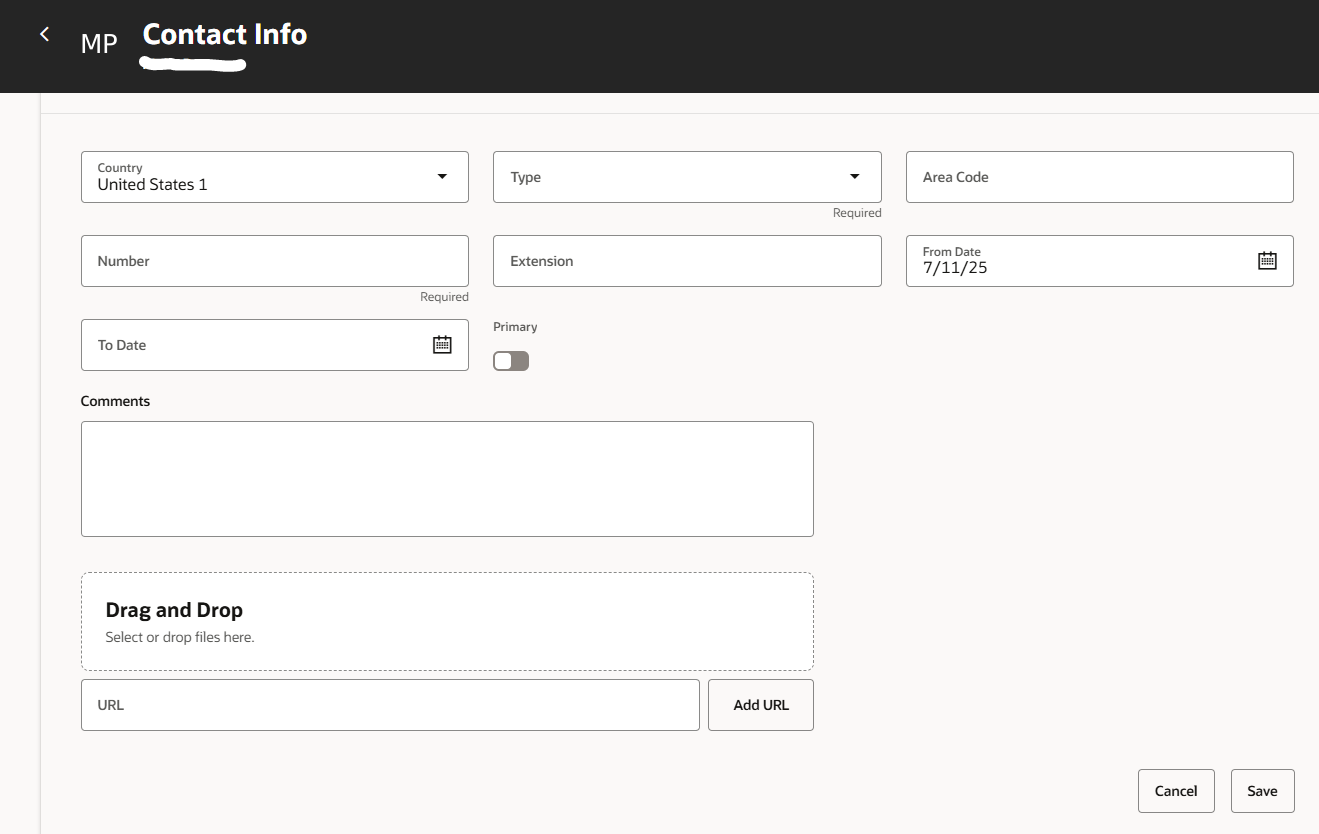Navigate back using the left chevron icon
The width and height of the screenshot is (1319, 834).
tap(44, 33)
